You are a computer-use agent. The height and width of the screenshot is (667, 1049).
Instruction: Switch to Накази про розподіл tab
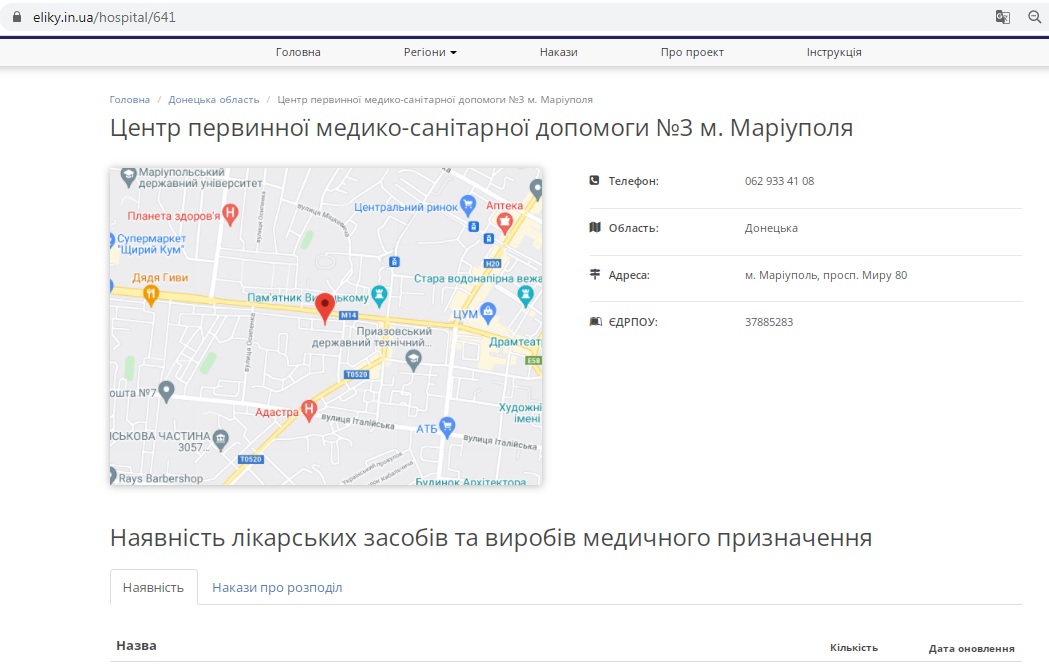(x=277, y=587)
